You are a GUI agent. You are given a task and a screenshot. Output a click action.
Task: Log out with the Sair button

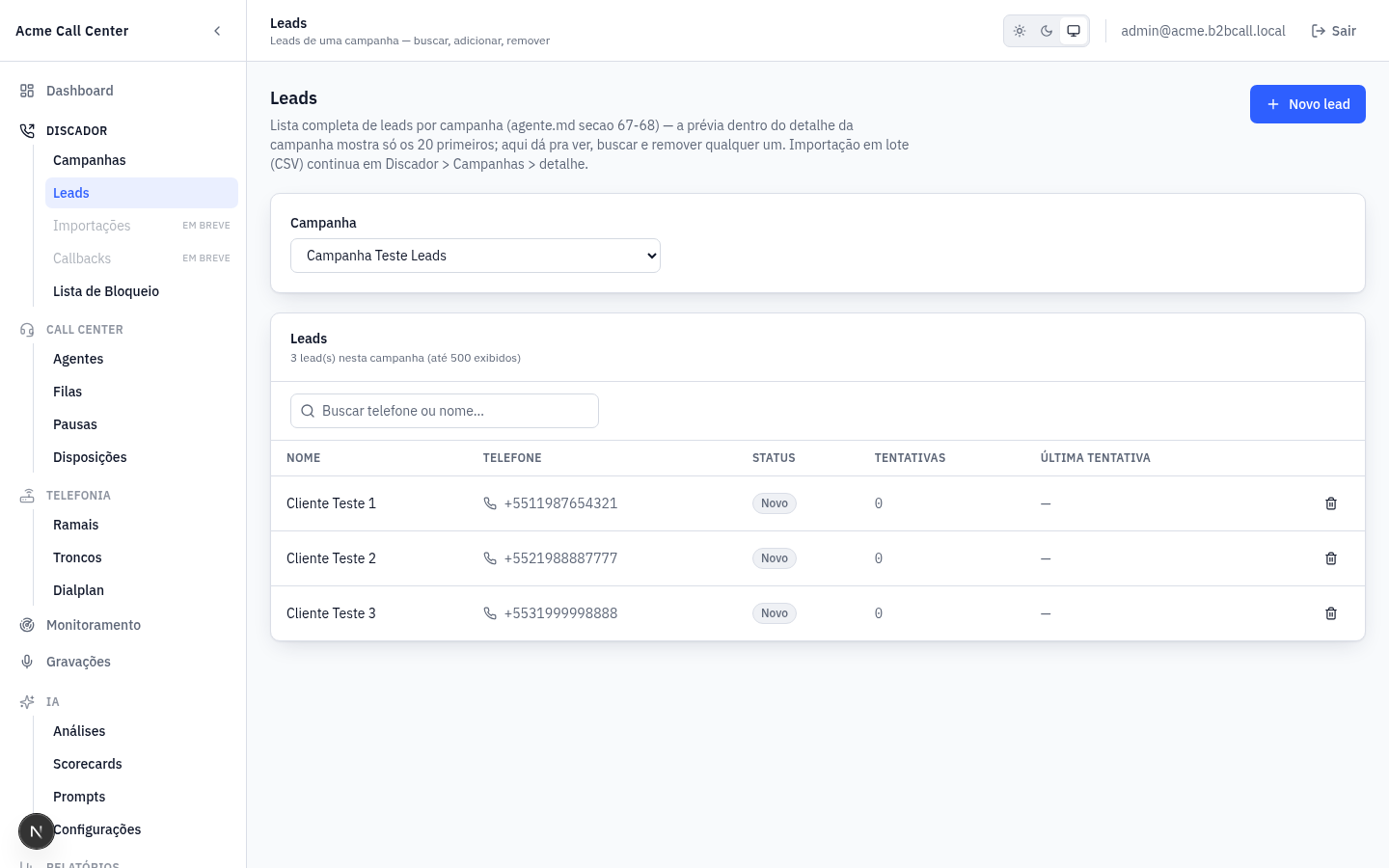click(x=1334, y=31)
